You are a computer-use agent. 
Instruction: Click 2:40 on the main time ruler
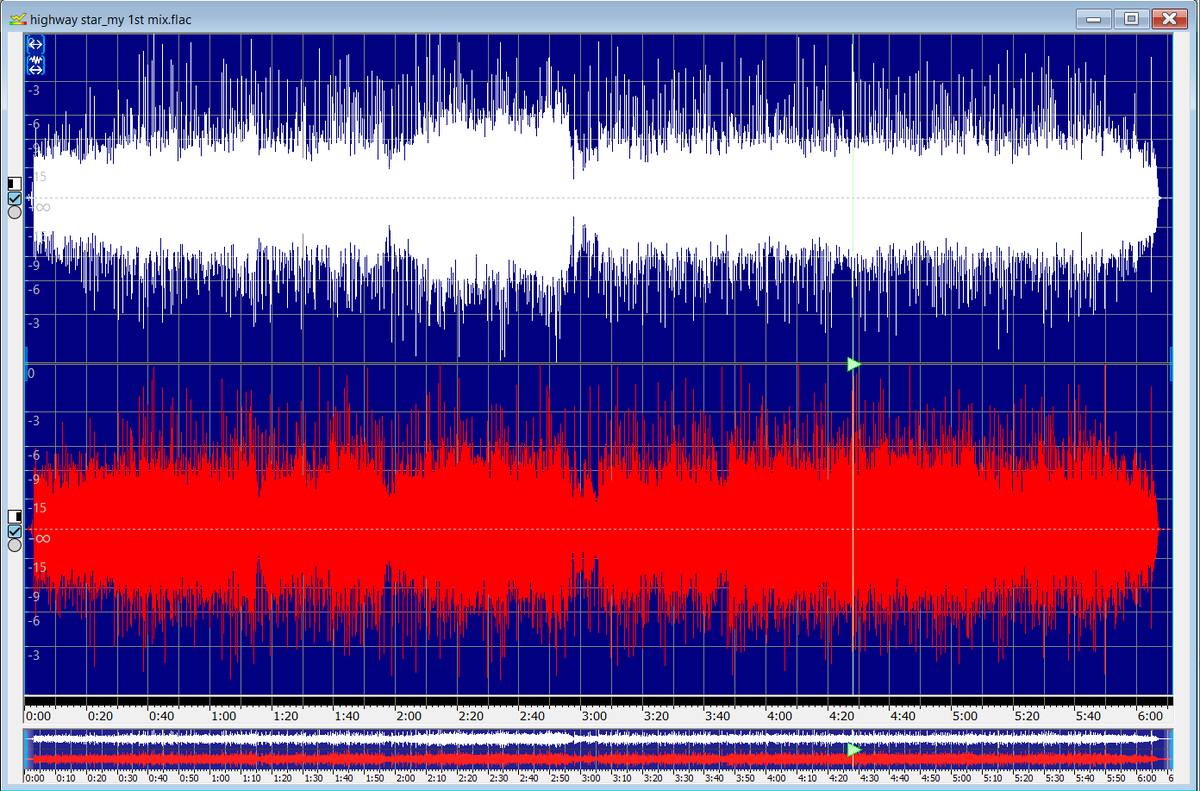pos(532,716)
